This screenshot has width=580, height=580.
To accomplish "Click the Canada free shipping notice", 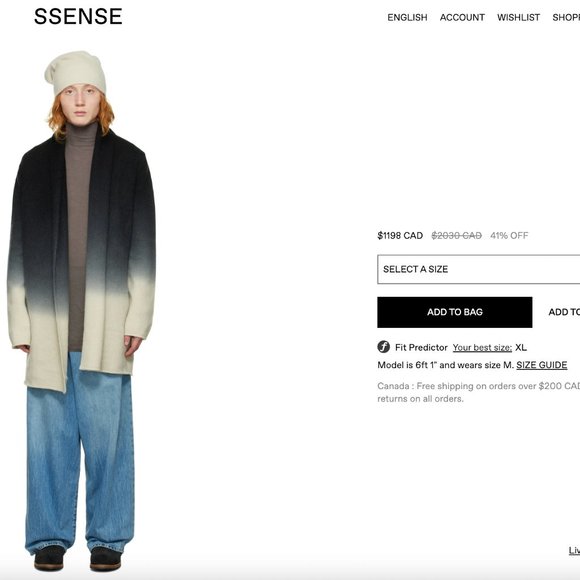I will click(x=479, y=392).
